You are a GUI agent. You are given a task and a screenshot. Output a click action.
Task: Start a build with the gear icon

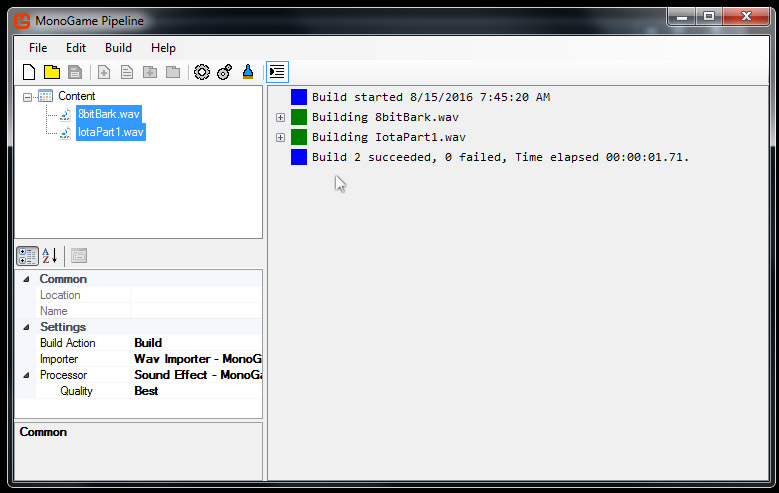(202, 72)
